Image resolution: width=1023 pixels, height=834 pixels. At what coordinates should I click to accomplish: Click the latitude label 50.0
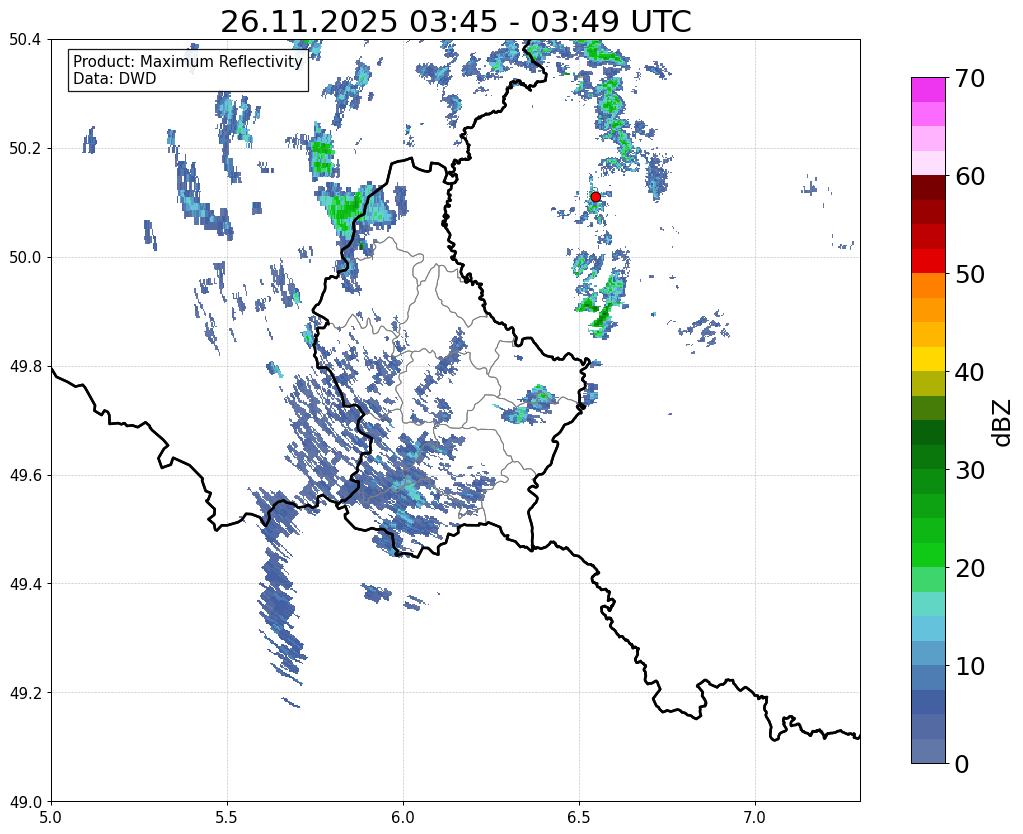[25, 258]
